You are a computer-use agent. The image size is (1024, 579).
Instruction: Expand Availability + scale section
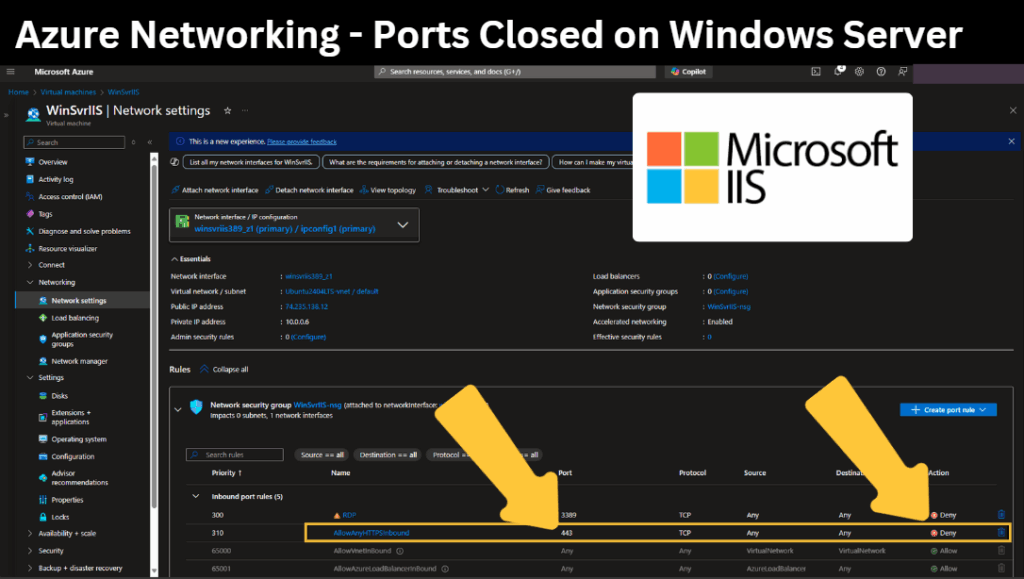pyautogui.click(x=30, y=533)
